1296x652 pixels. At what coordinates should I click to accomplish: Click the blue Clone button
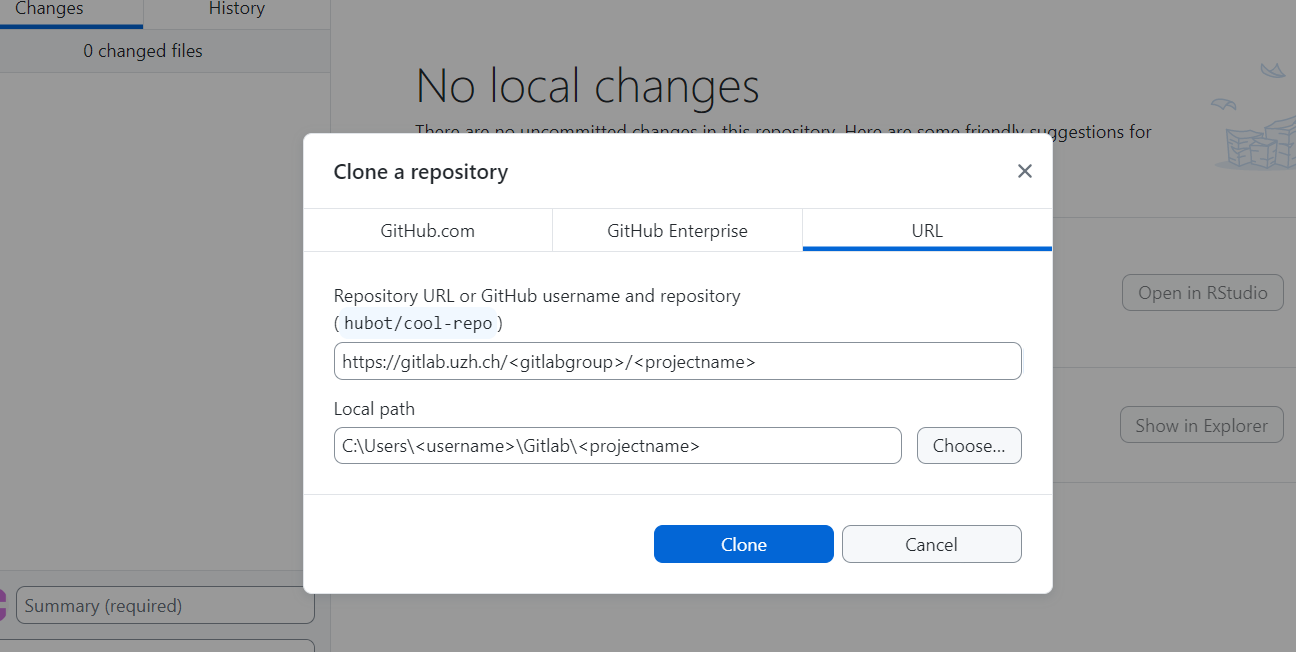click(x=743, y=544)
